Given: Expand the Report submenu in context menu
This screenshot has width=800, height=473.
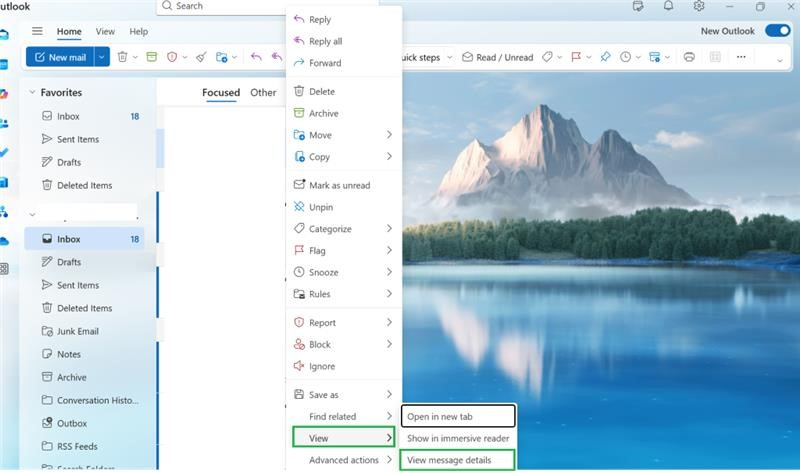Looking at the screenshot, I should tap(343, 323).
